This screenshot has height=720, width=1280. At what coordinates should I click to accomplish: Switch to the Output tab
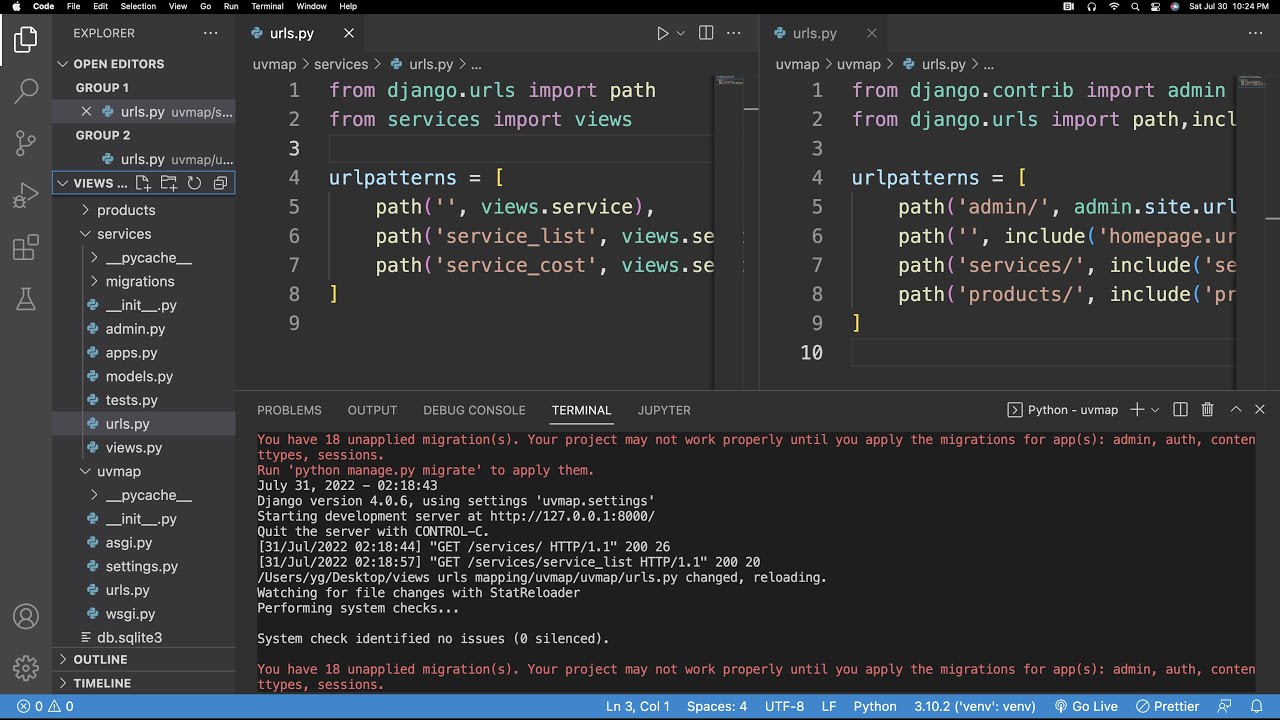[x=372, y=410]
